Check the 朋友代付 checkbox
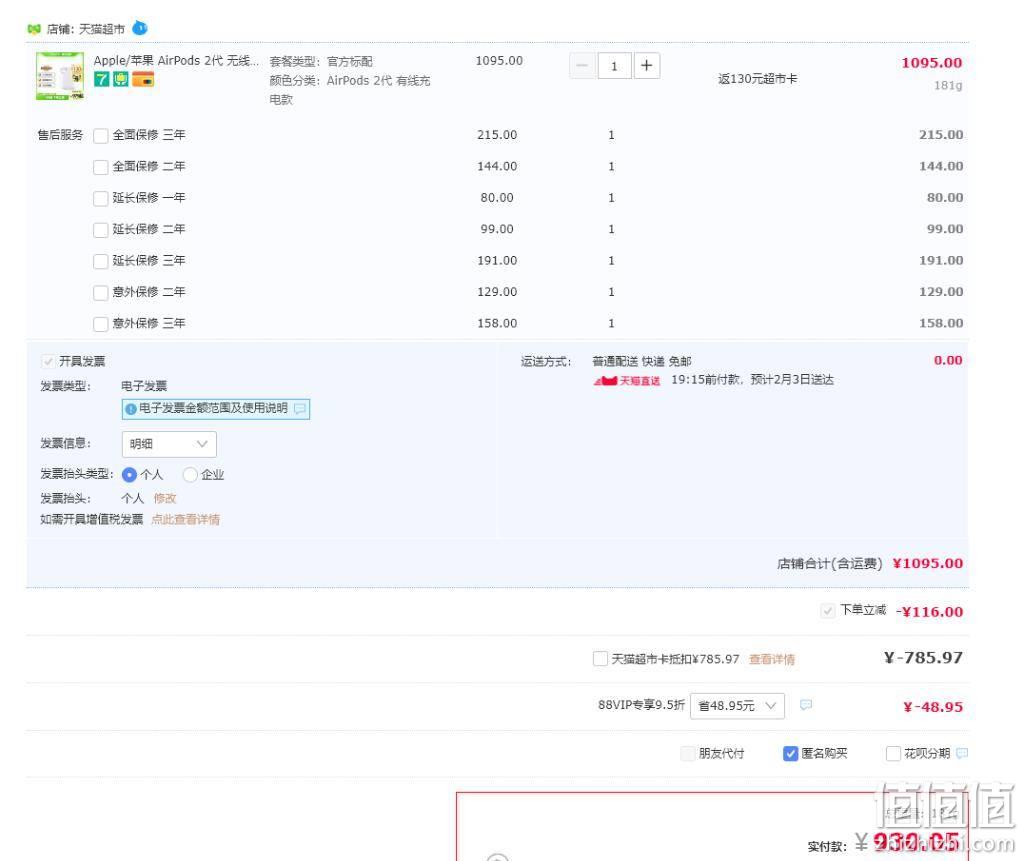 click(688, 754)
